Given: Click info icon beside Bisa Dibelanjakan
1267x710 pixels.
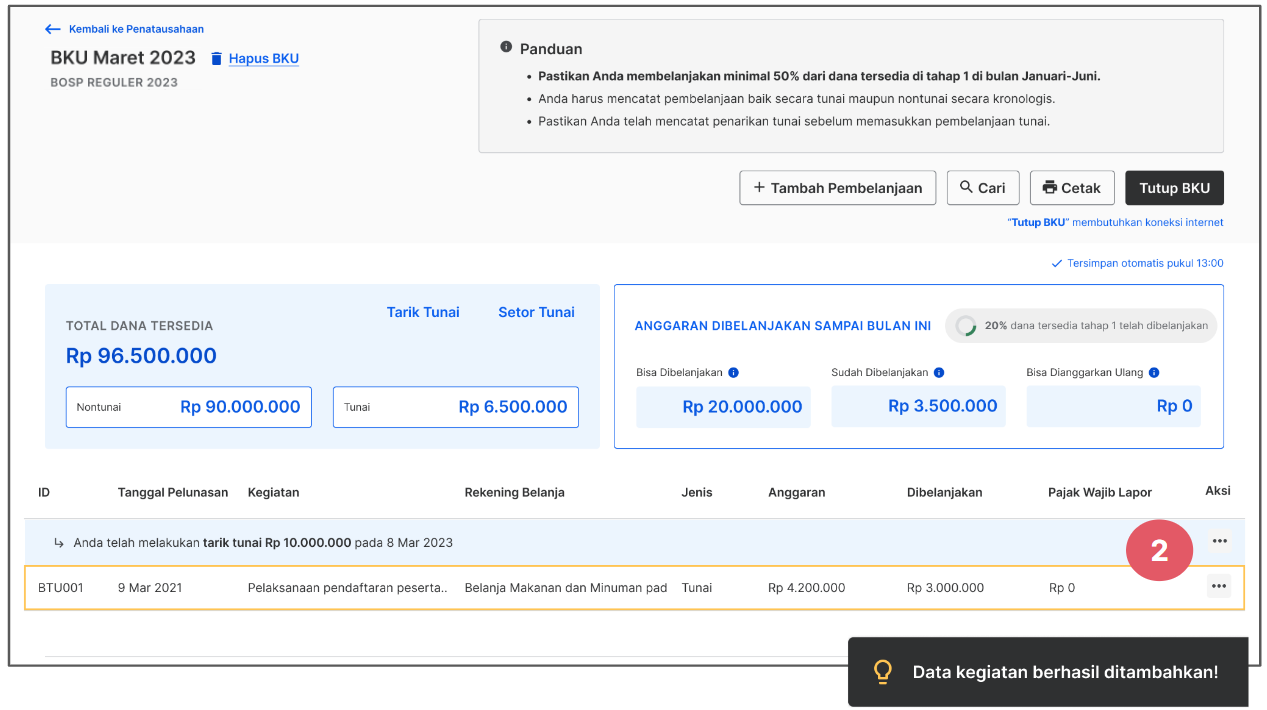Looking at the screenshot, I should [733, 373].
